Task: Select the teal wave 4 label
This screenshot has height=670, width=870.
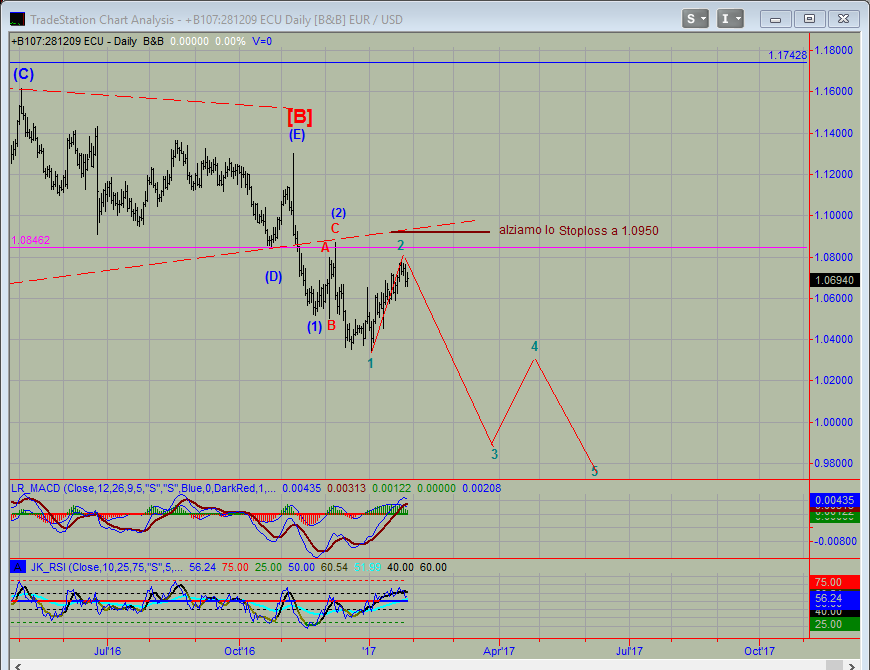Action: click(534, 347)
